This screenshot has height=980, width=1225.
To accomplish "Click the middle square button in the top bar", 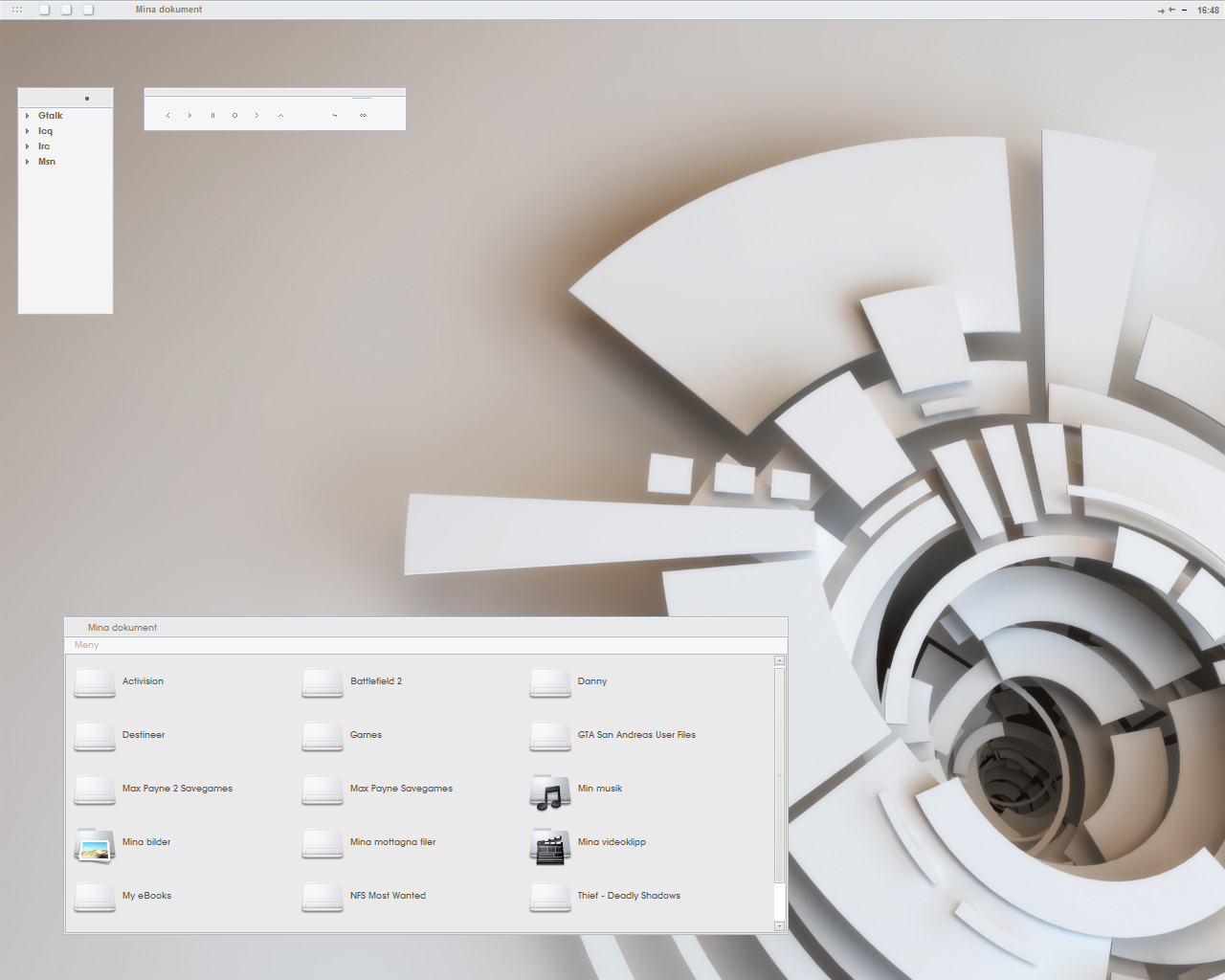I will tap(66, 10).
